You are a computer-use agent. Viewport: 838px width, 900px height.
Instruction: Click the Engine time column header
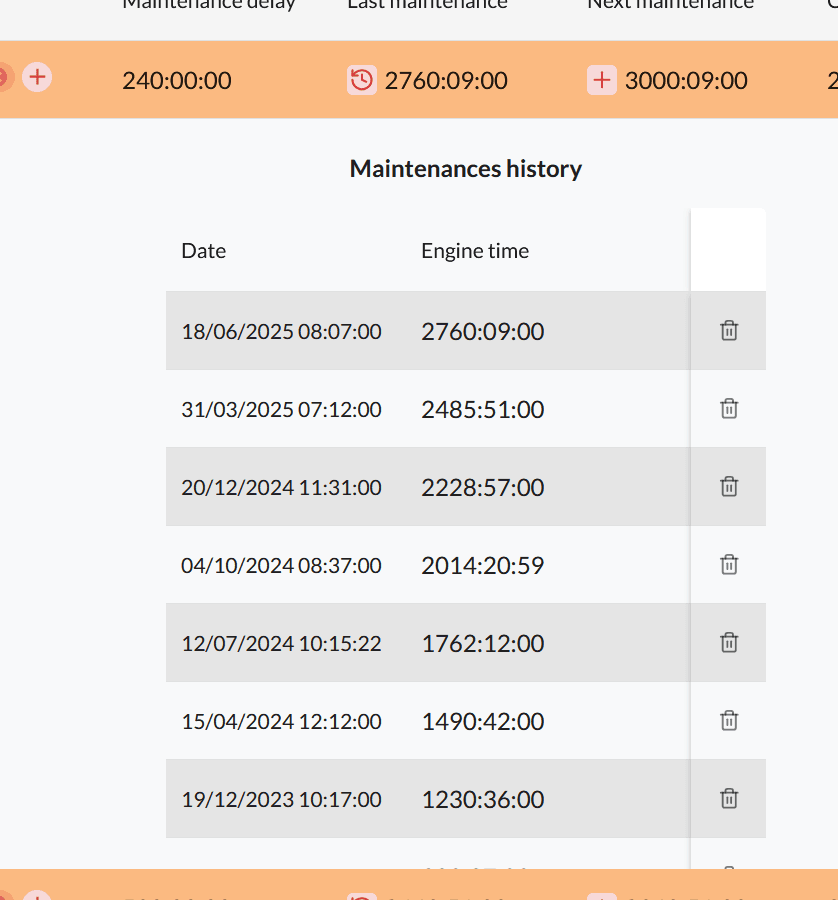pos(475,251)
